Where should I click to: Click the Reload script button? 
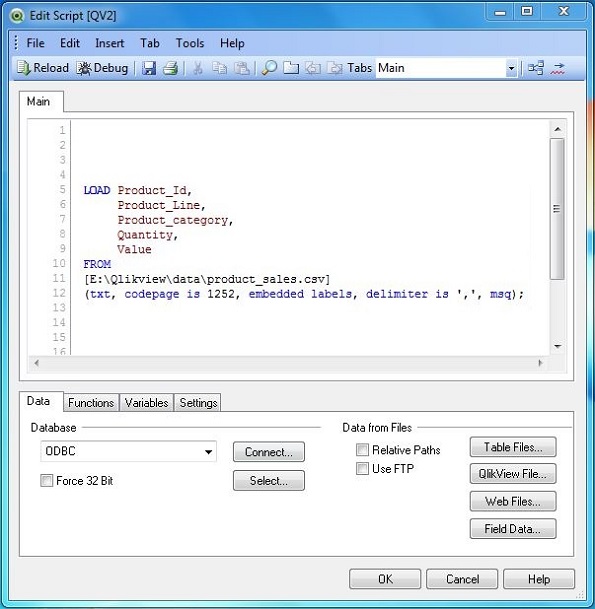pyautogui.click(x=43, y=68)
